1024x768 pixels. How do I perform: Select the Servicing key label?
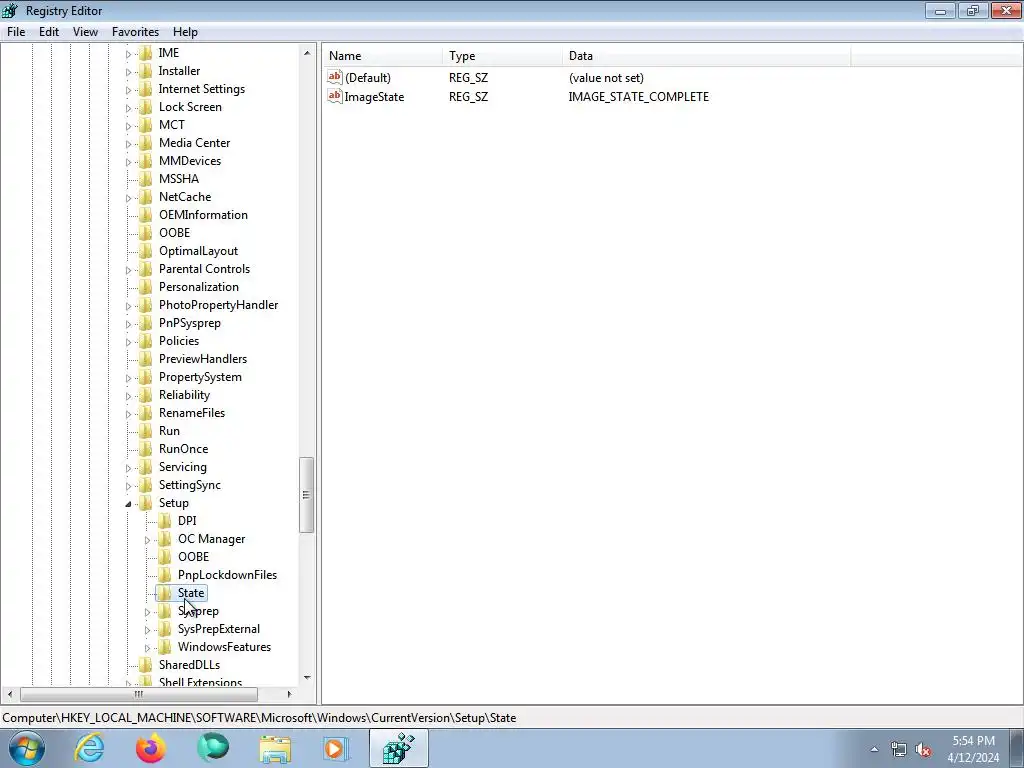(x=183, y=467)
